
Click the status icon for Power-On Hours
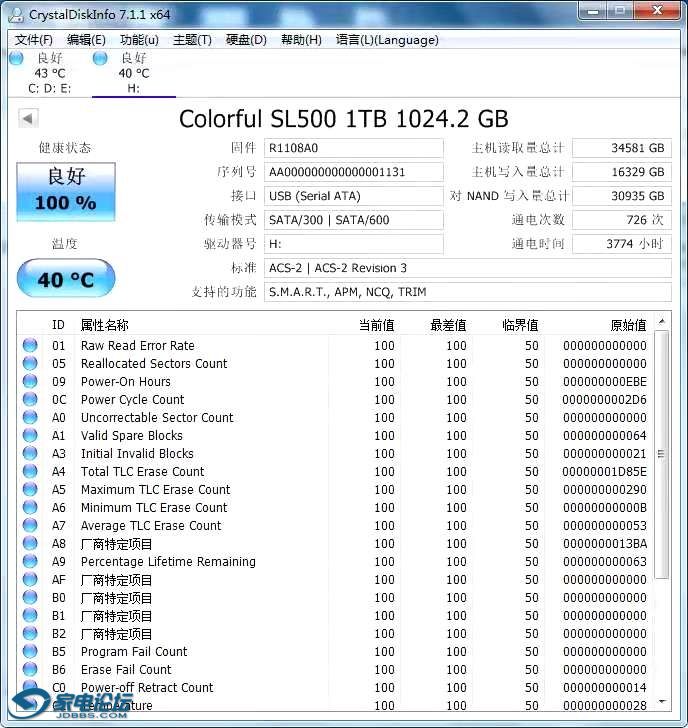[x=30, y=381]
